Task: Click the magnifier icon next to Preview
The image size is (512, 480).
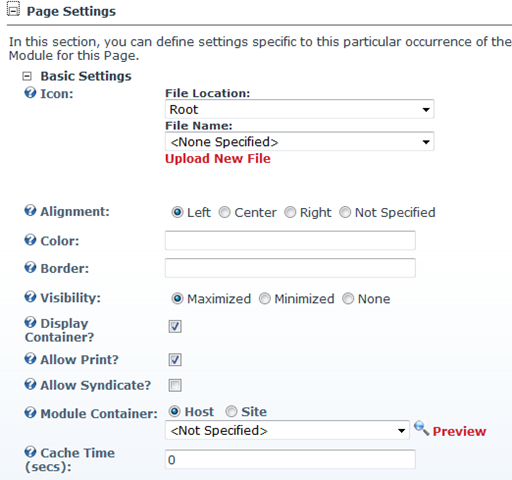Action: click(421, 428)
